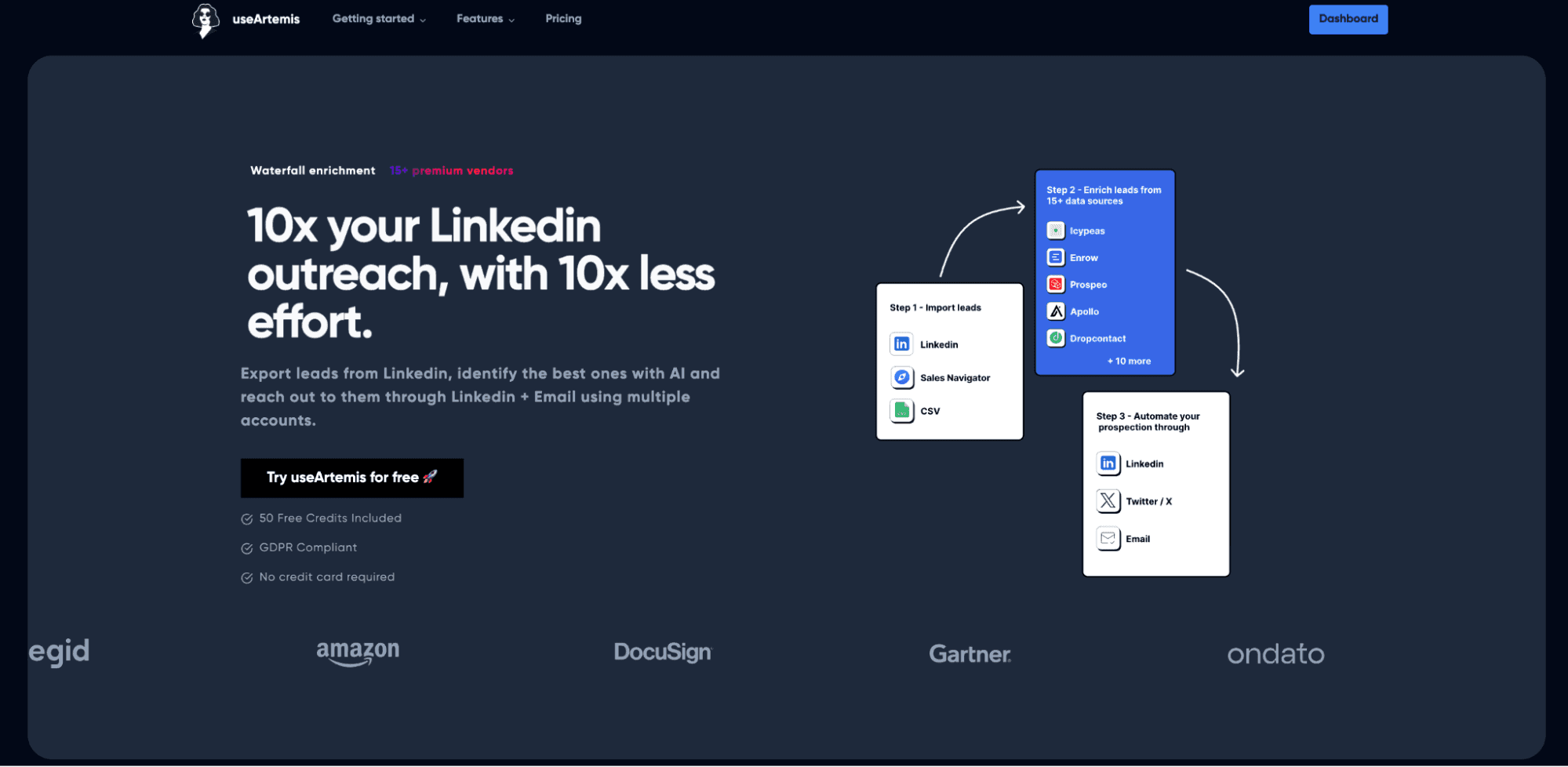Click the 'Email' label in Step 3
Viewport: 1568px width, 767px height.
[x=1137, y=539]
